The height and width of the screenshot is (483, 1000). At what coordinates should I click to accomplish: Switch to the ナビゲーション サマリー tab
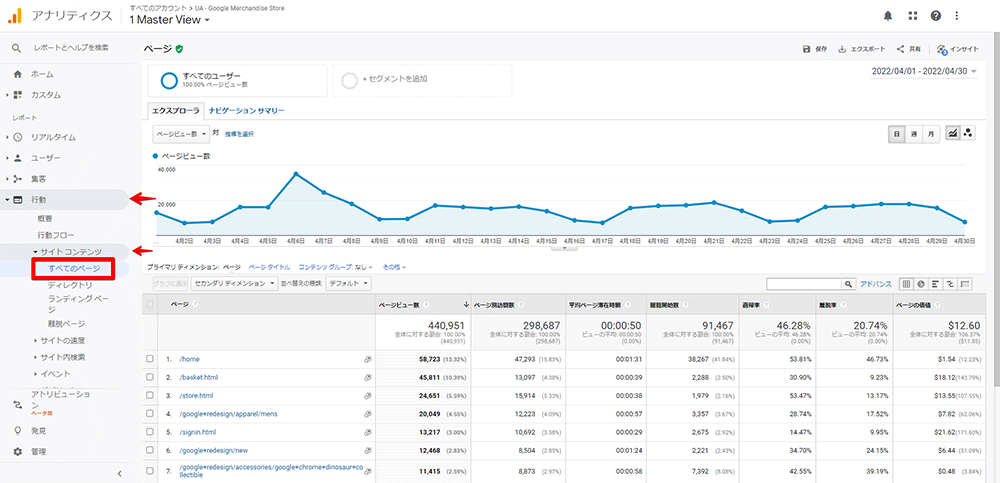click(247, 110)
